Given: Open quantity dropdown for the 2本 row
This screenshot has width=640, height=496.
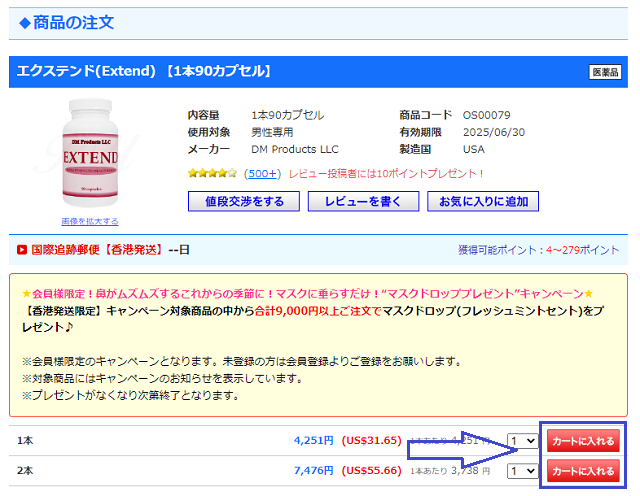Looking at the screenshot, I should (522, 471).
